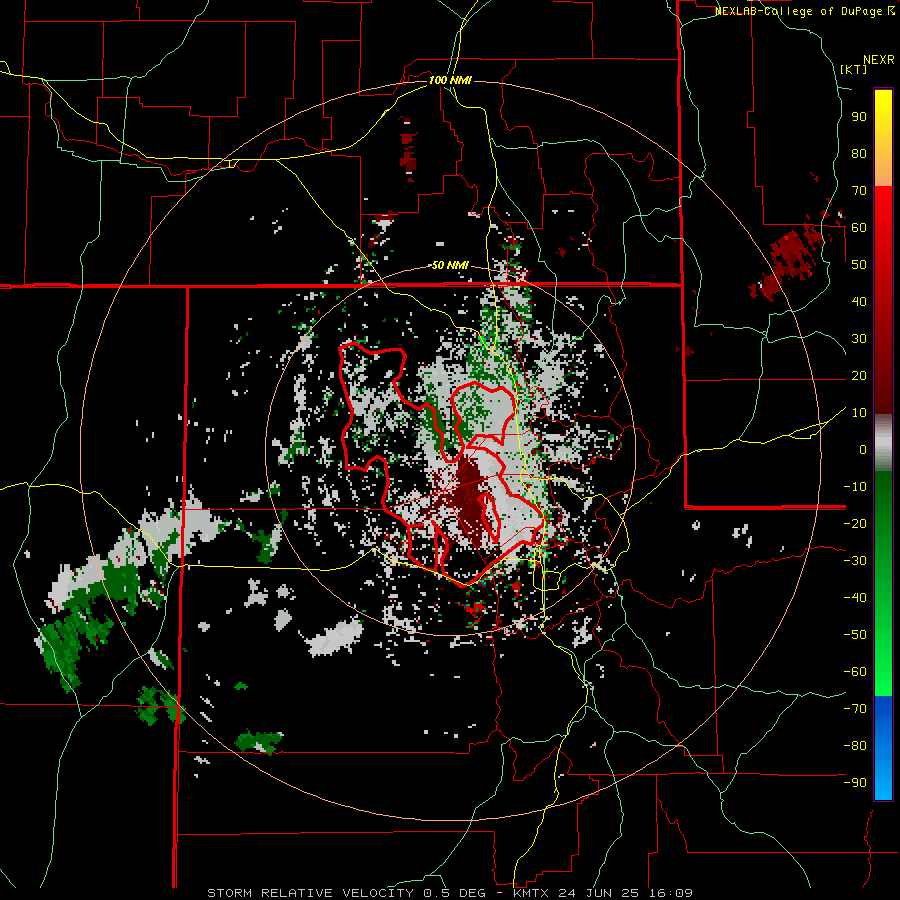Image resolution: width=900 pixels, height=900 pixels.
Task: Click "STORM RELATIVE VELOCITY" in the footer
Action: [x=310, y=893]
